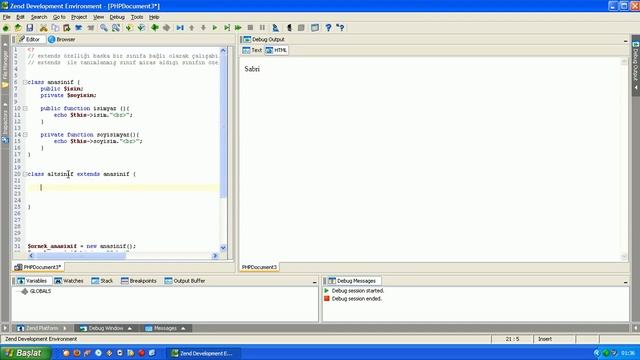
Task: Select the Text output tab
Action: [252, 50]
